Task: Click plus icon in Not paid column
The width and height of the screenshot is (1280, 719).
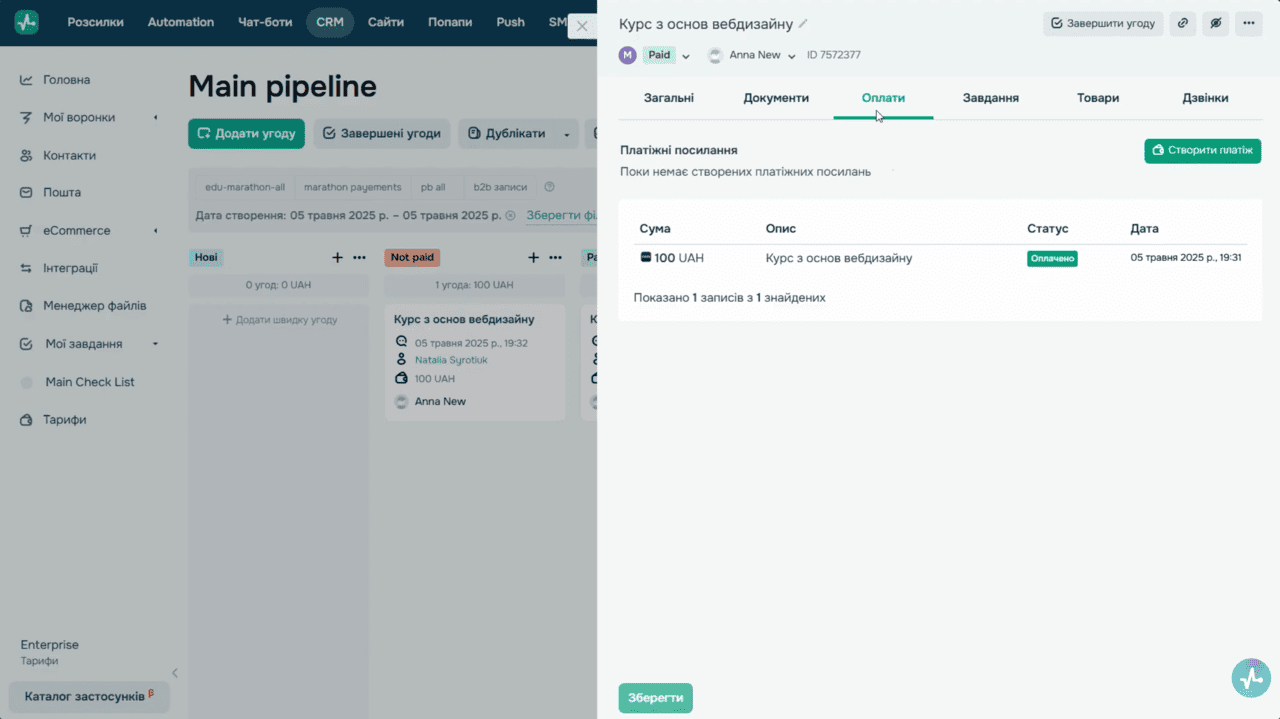Action: pyautogui.click(x=533, y=257)
